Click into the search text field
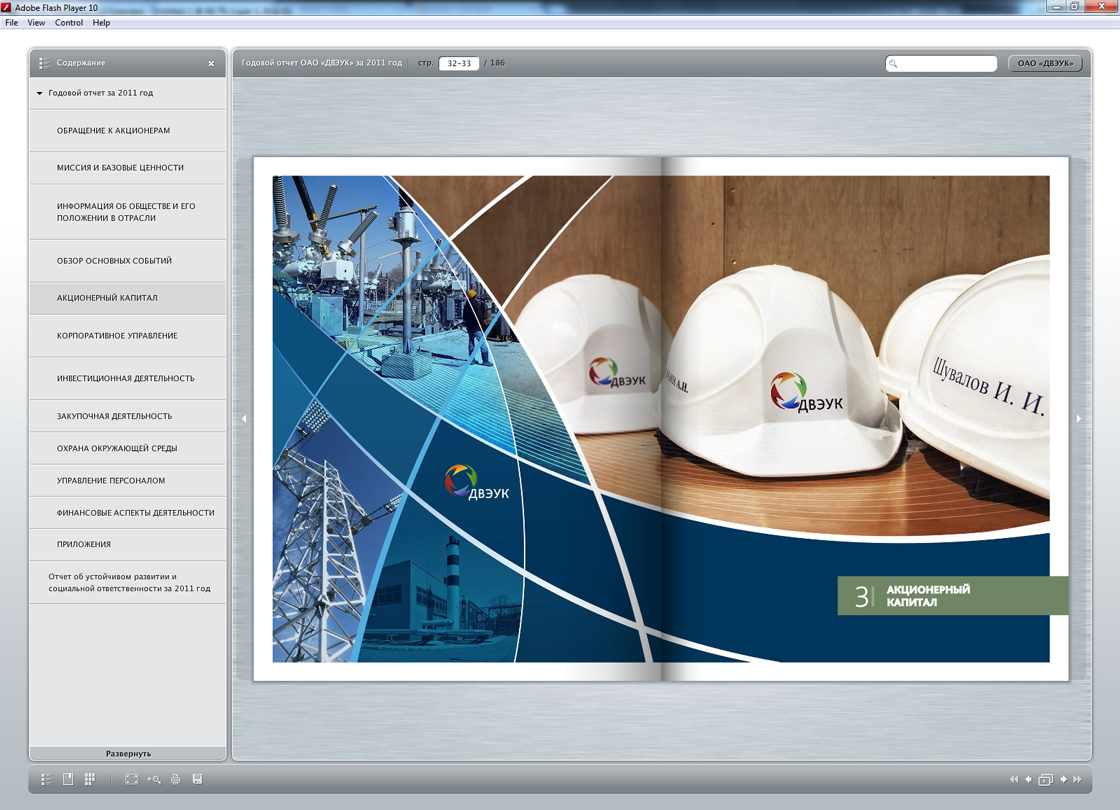1120x810 pixels. (941, 64)
